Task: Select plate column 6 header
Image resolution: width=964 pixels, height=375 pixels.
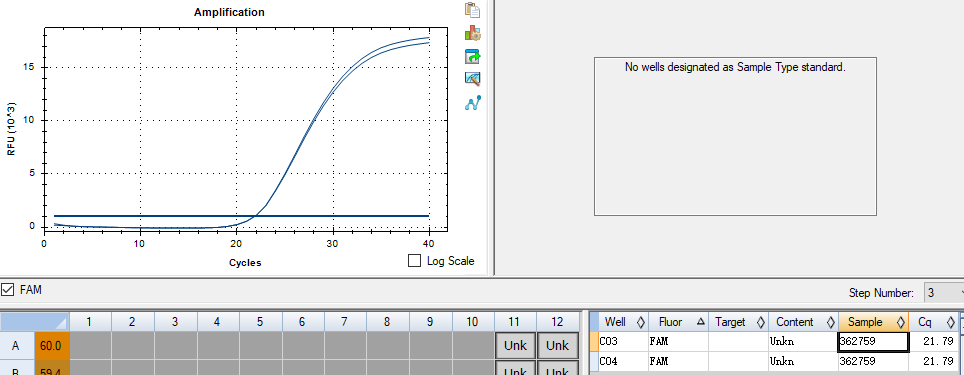Action: [x=302, y=322]
